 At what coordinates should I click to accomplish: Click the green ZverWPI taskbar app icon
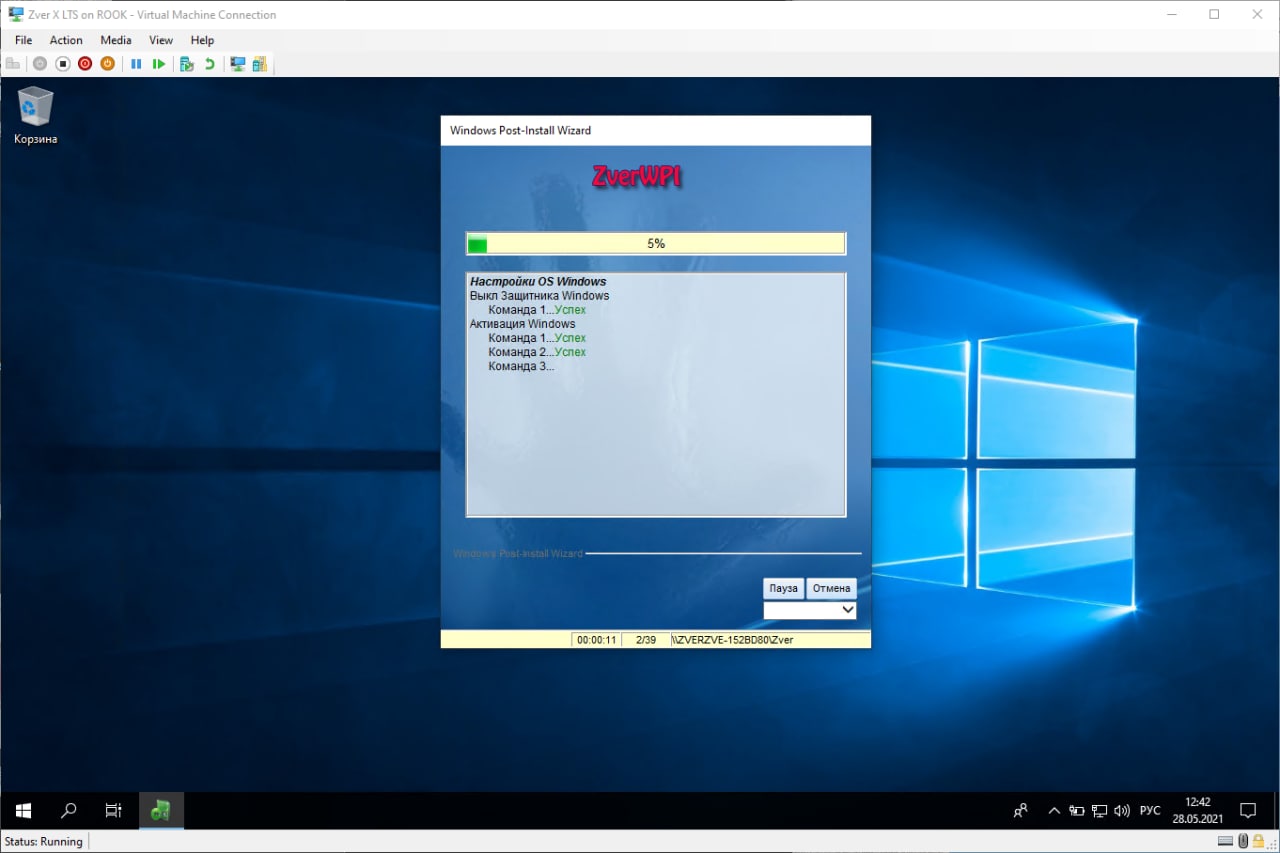(160, 811)
